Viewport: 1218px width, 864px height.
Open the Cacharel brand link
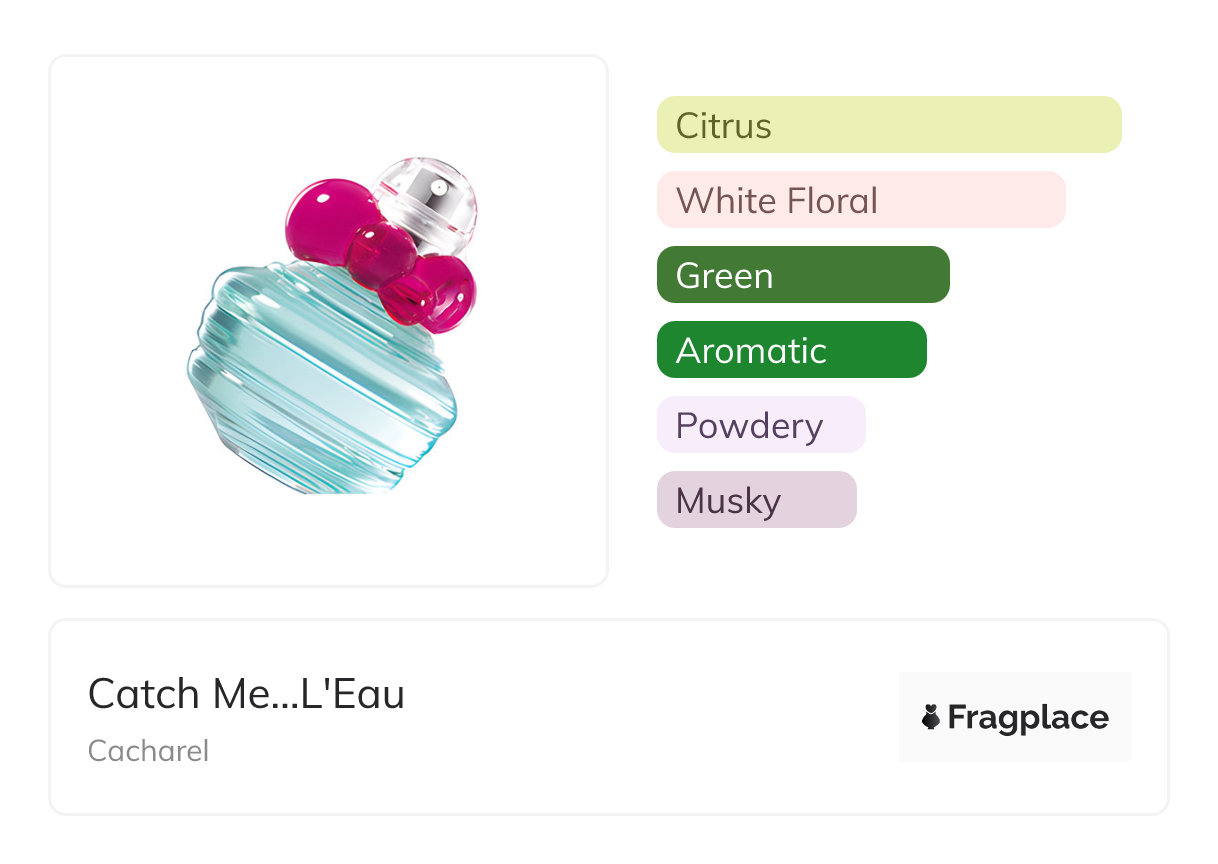148,751
